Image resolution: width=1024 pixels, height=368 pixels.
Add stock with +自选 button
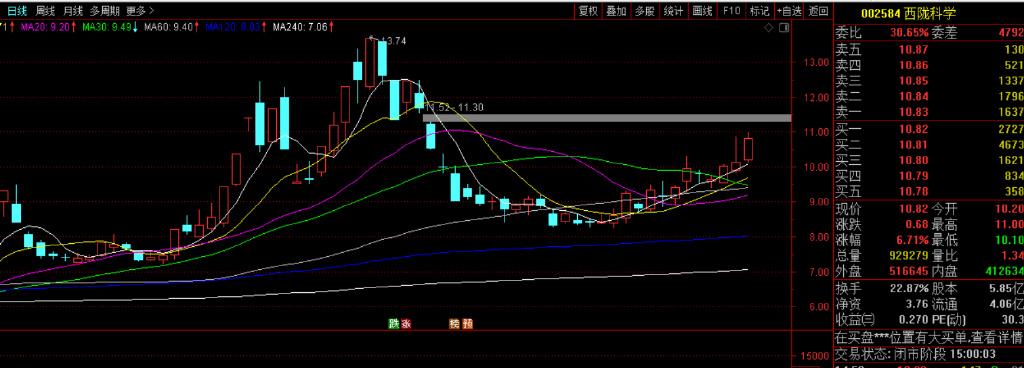click(x=789, y=10)
